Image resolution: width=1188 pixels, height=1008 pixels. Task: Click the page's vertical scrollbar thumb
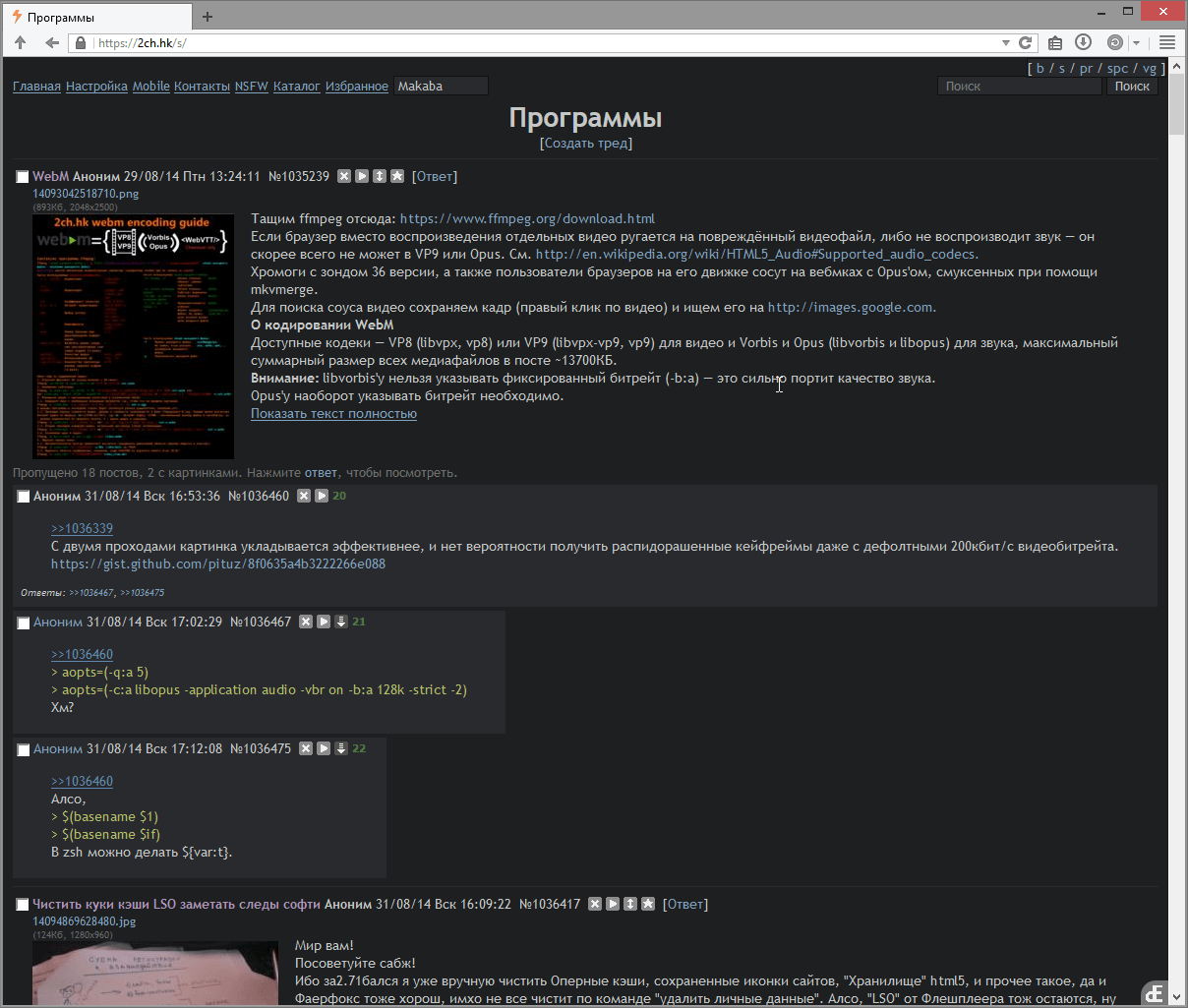coord(1176,98)
